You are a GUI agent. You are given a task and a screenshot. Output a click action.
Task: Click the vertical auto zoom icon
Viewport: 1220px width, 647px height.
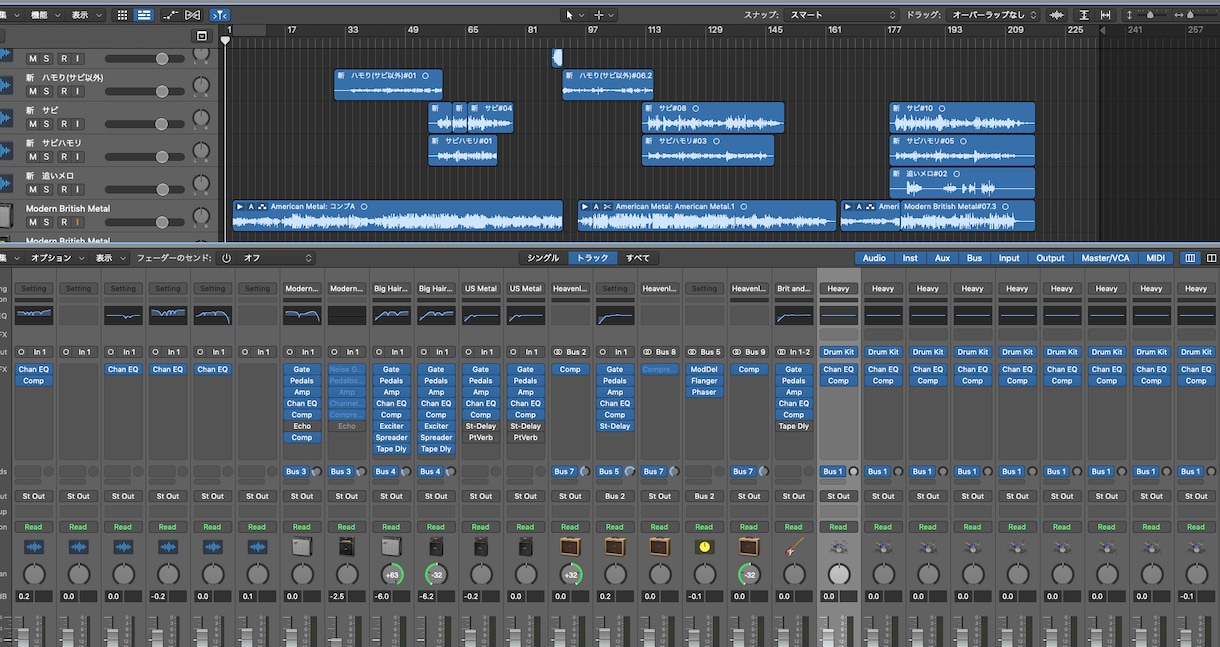1084,15
